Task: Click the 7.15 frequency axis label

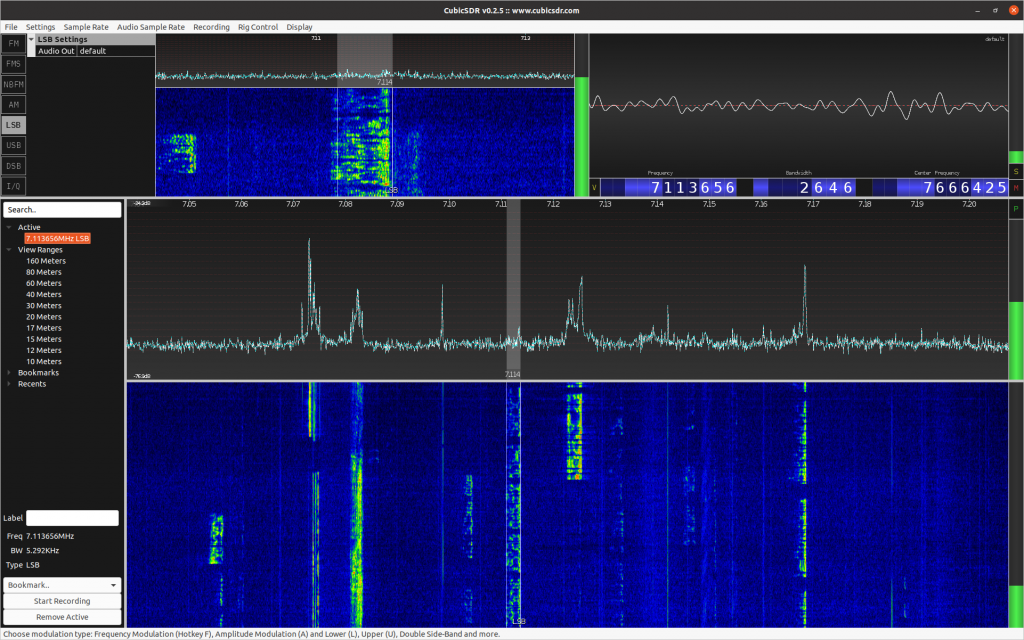Action: coord(709,204)
